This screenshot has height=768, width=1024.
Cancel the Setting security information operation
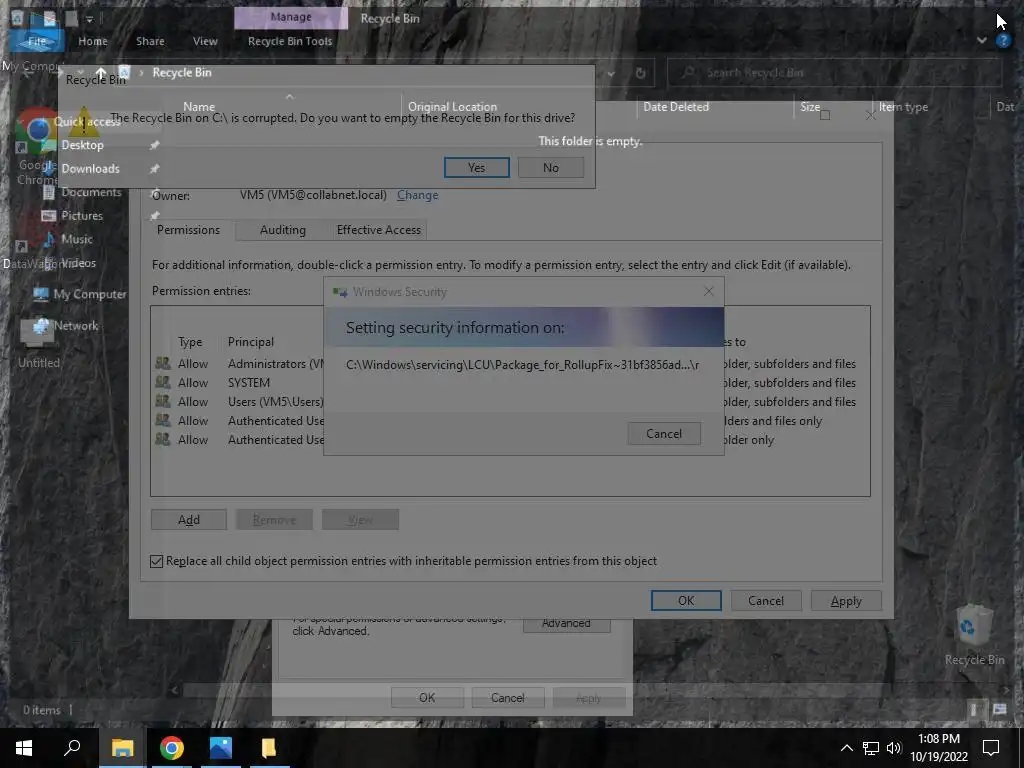664,434
